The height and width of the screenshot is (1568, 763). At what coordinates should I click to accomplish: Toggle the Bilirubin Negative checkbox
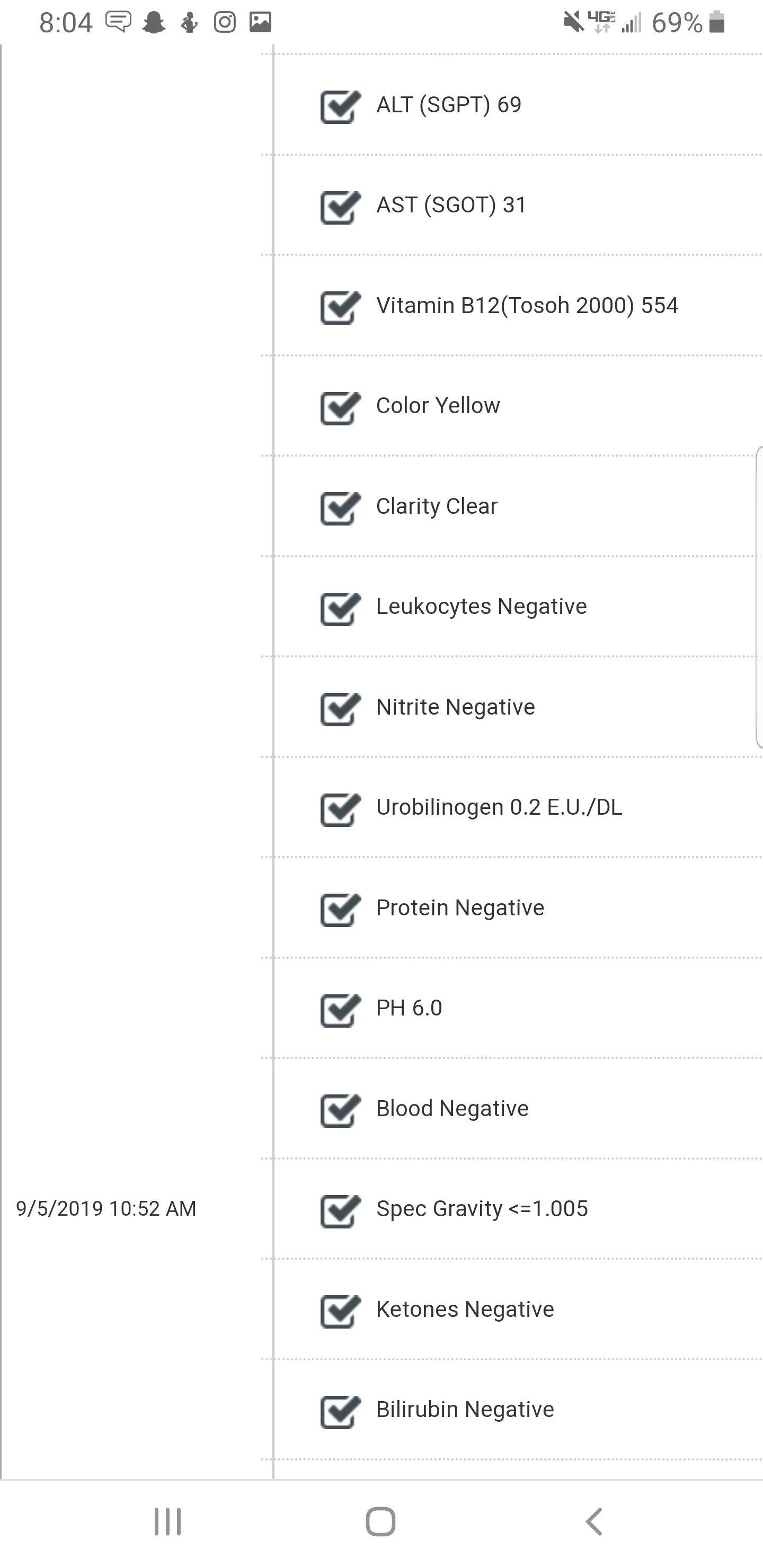340,1412
